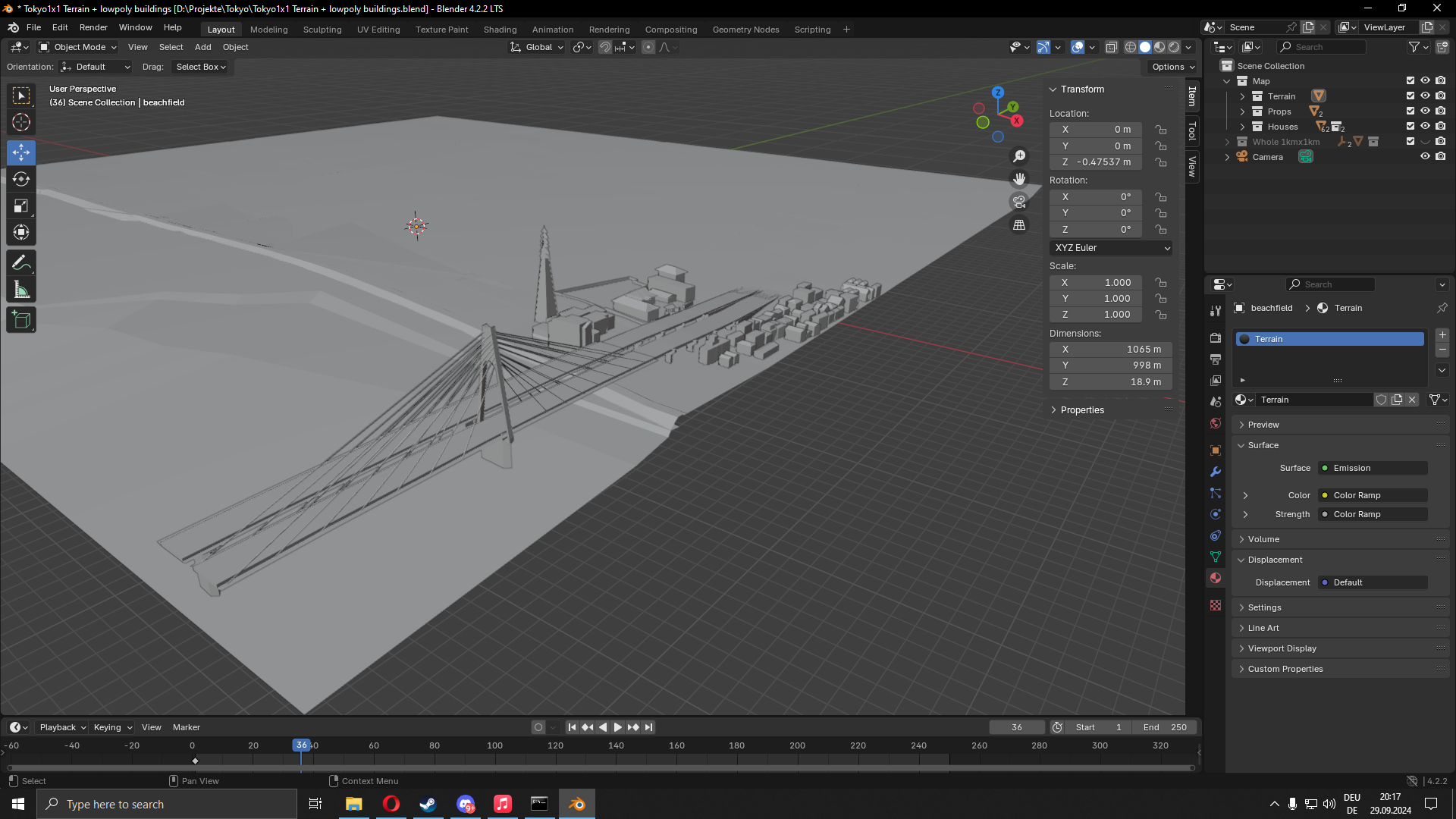
Task: Select the Annotate pencil tool
Action: [x=21, y=263]
